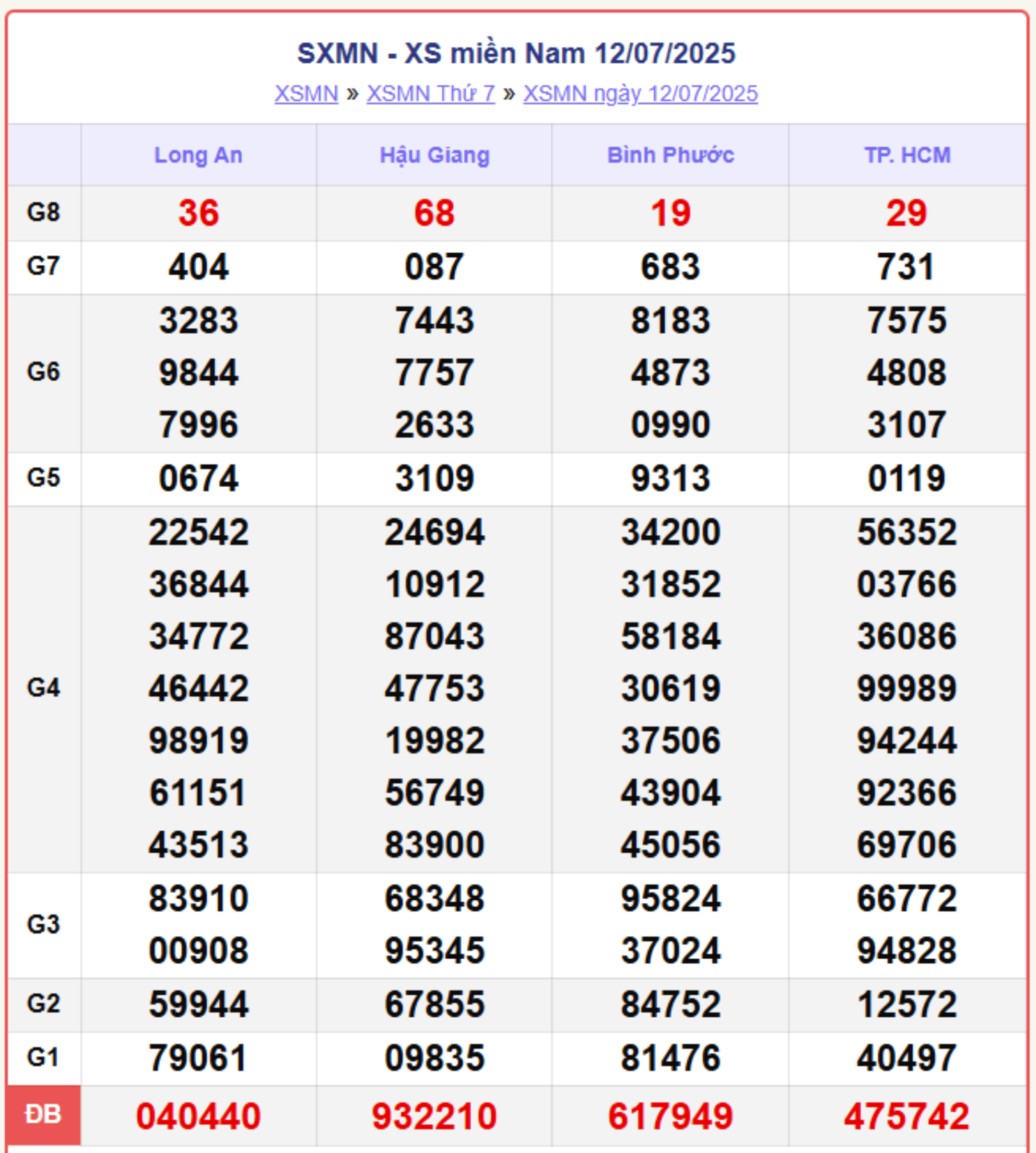
Task: Click G4 number 61151
Action: point(197,792)
